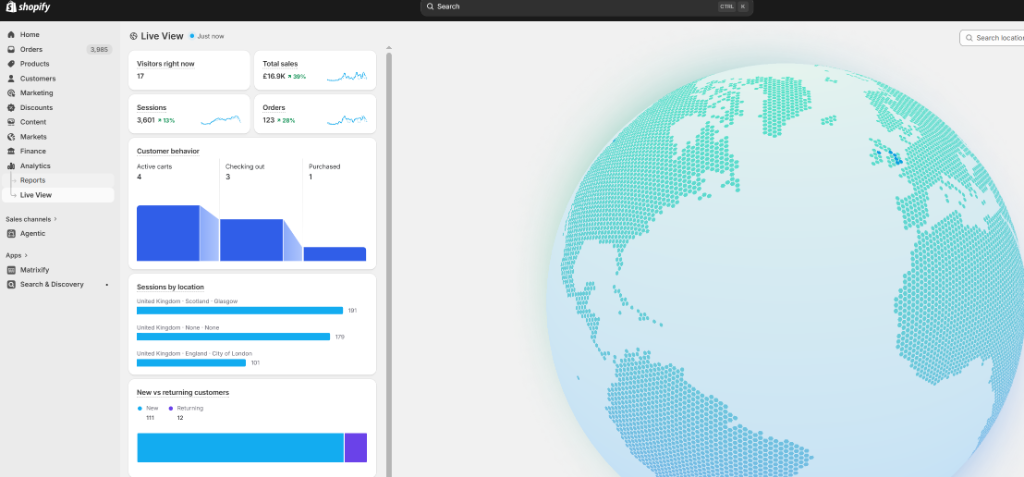Click the New legend dot
Image resolution: width=1024 pixels, height=477 pixels.
[139, 408]
